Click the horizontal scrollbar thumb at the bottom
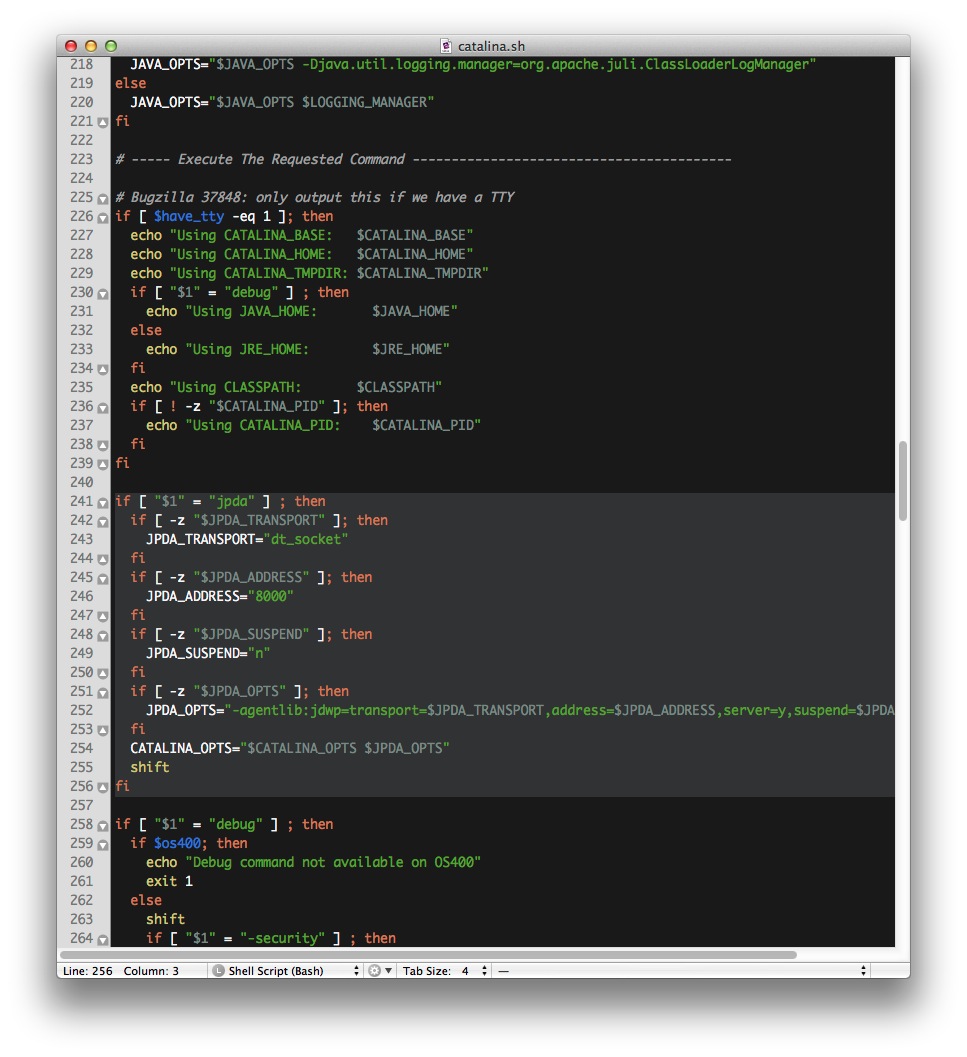967x1057 pixels. pos(428,955)
